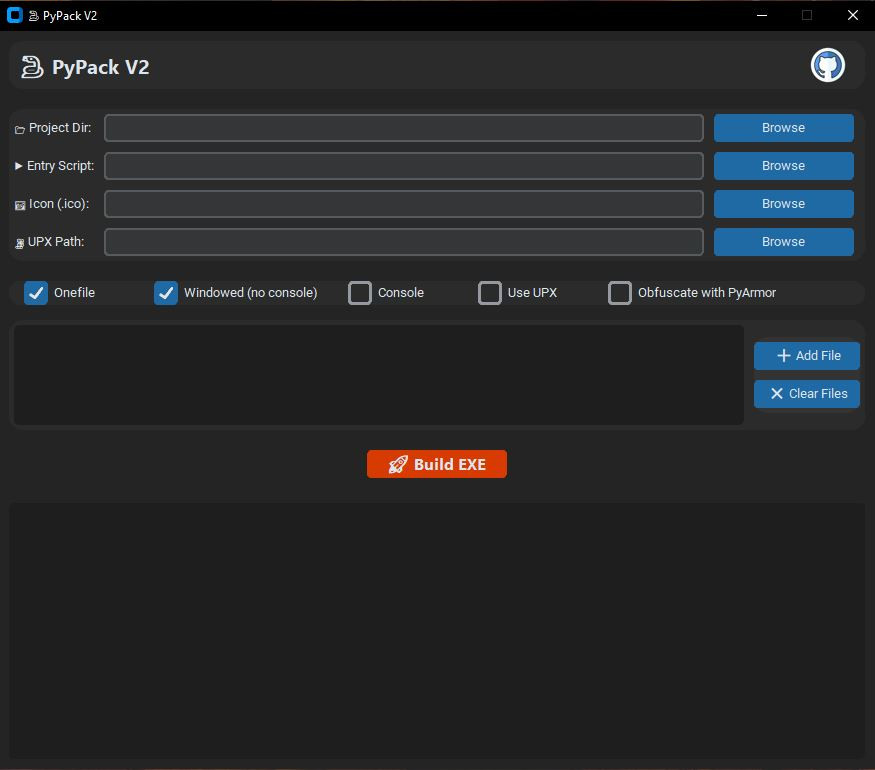
Task: Enable the Use UPX checkbox
Action: click(490, 293)
